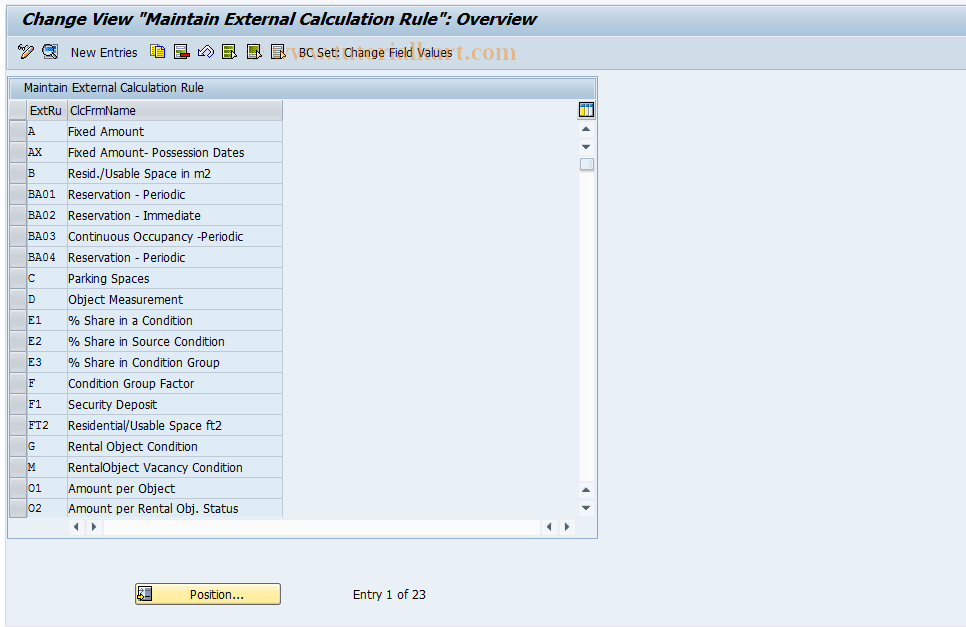The height and width of the screenshot is (627, 966).
Task: Select row marker for BA01
Action: [x=18, y=194]
